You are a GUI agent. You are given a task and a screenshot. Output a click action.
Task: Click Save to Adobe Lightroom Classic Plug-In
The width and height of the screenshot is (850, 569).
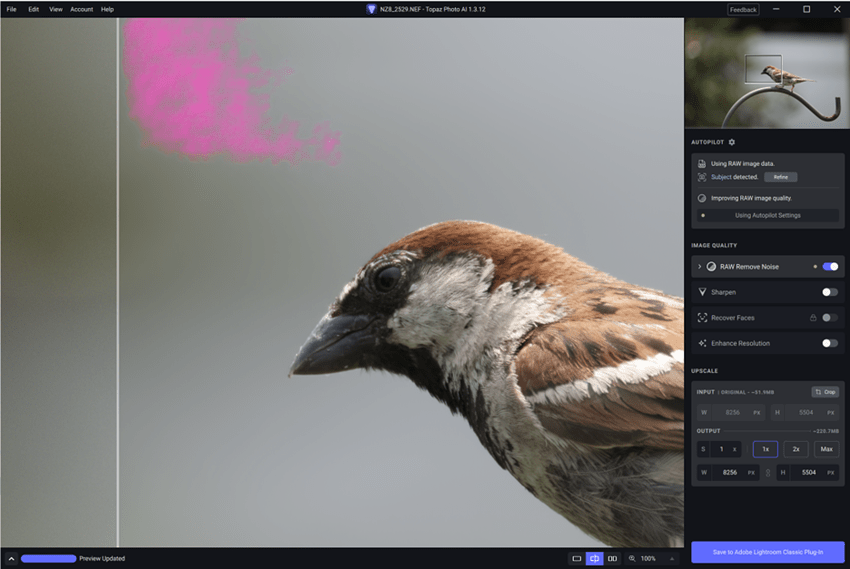coord(767,552)
